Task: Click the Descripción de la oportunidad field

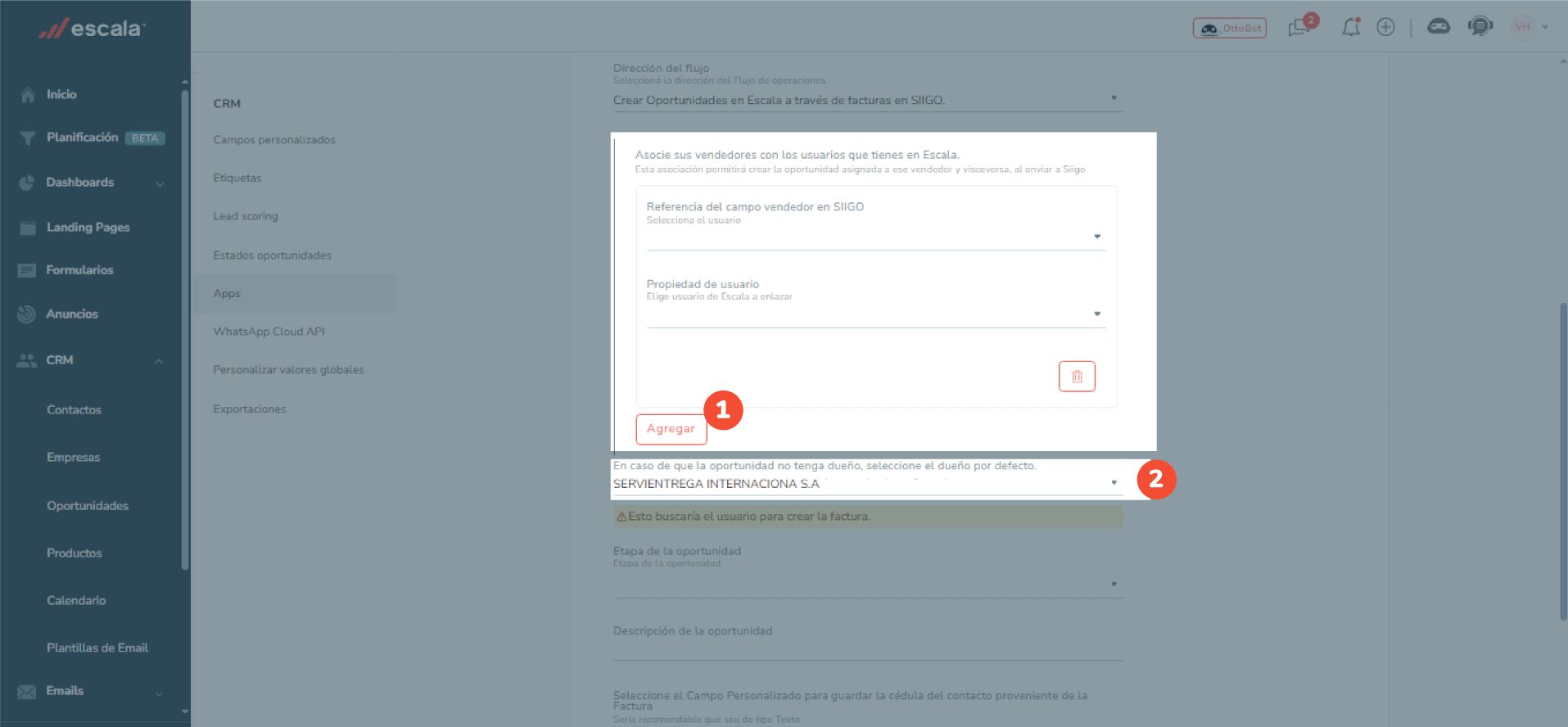Action: click(x=868, y=650)
